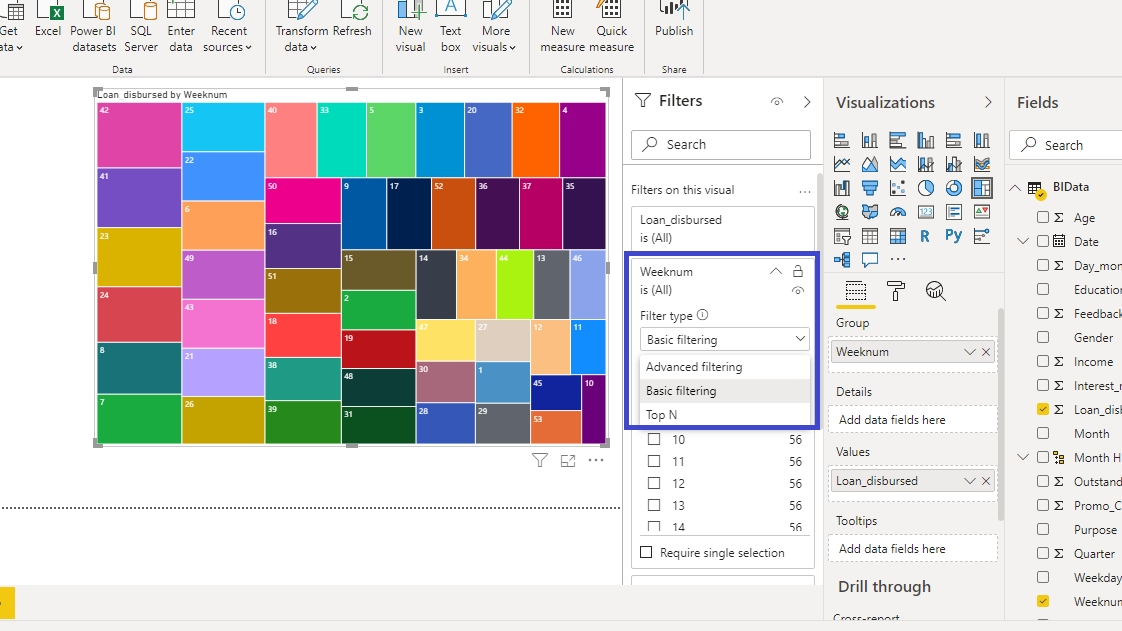
Task: Collapse the BIData table in Fields
Action: click(1016, 187)
